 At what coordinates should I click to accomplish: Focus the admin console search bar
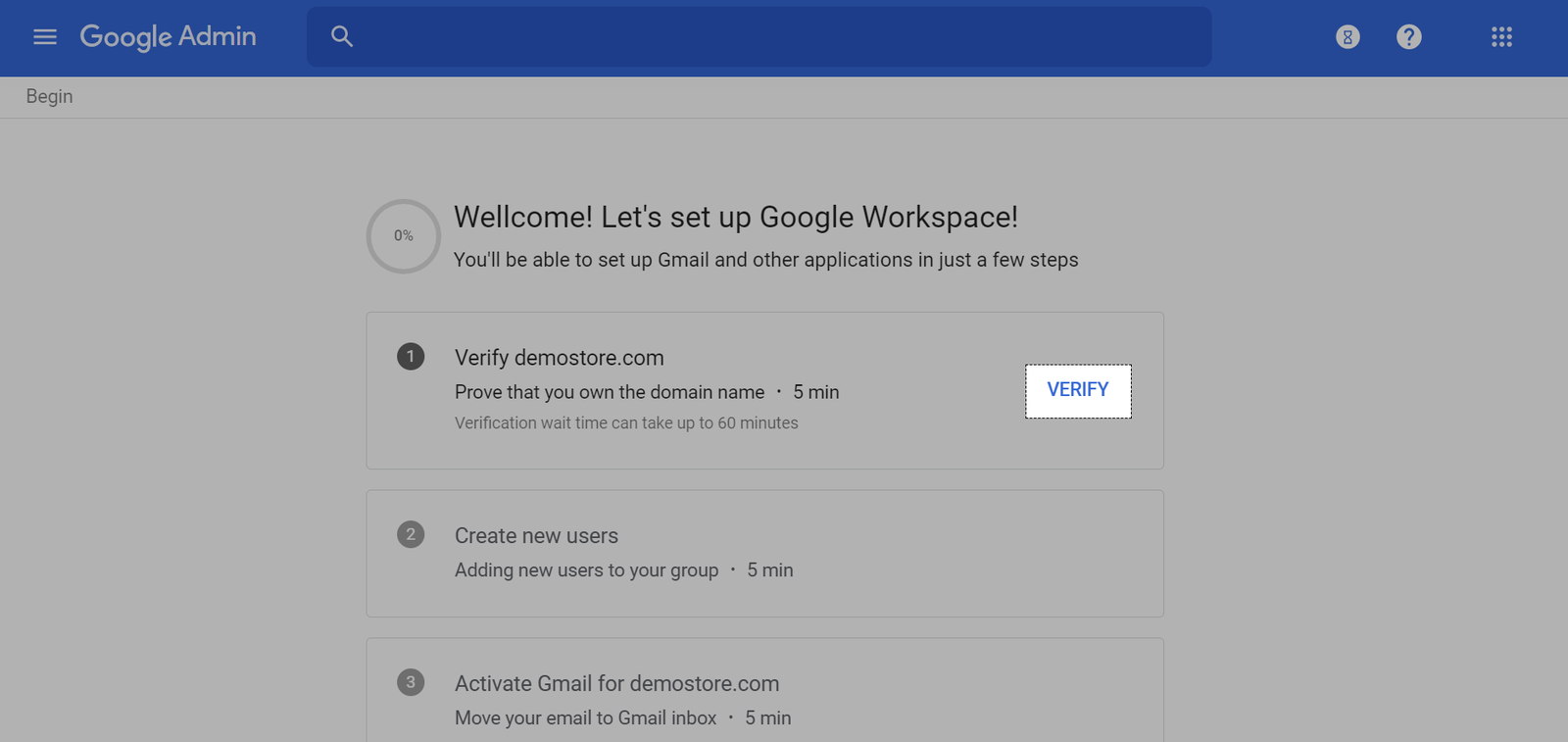tap(759, 37)
